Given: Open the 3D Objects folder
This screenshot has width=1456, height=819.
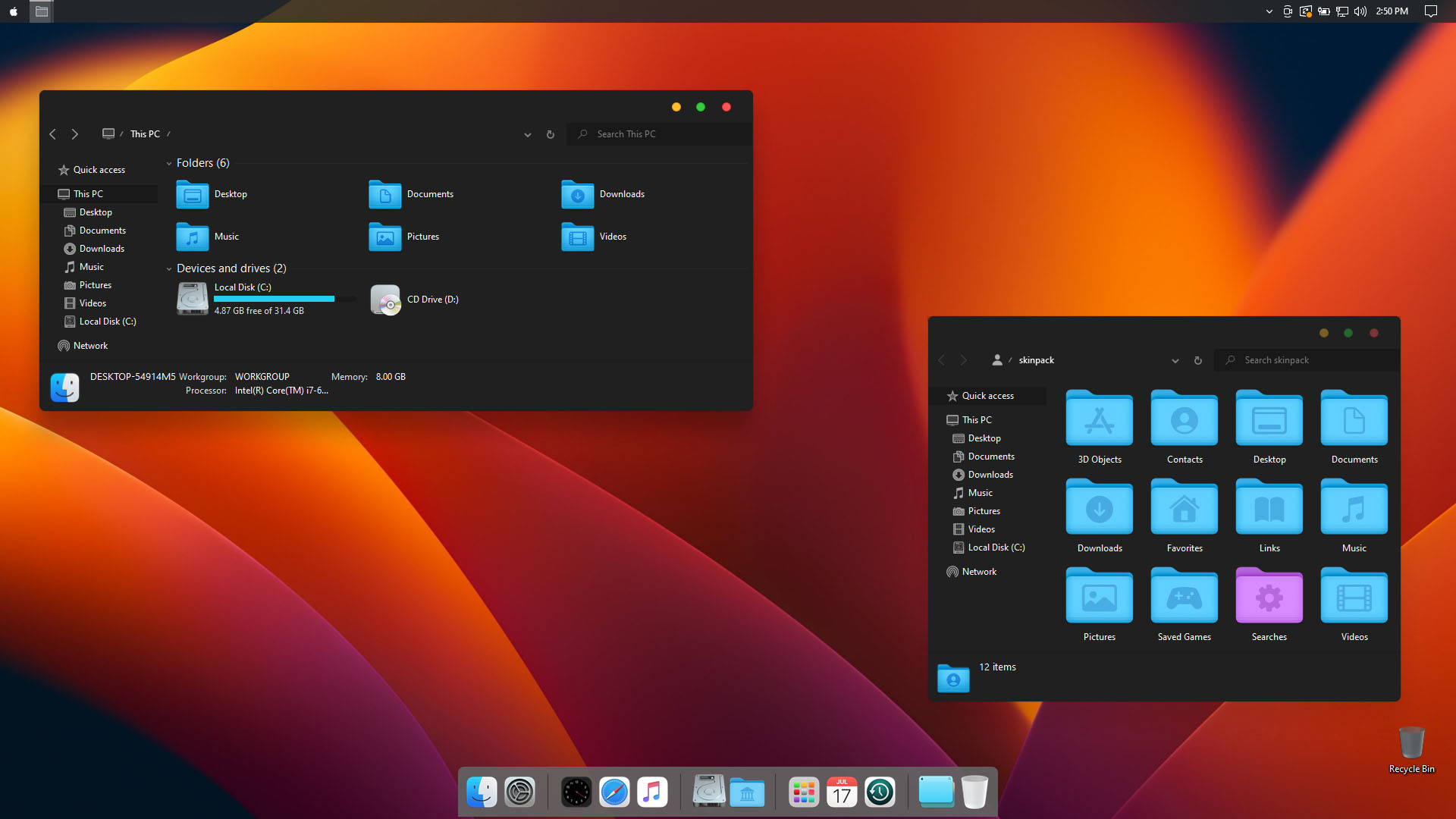Looking at the screenshot, I should click(1099, 419).
